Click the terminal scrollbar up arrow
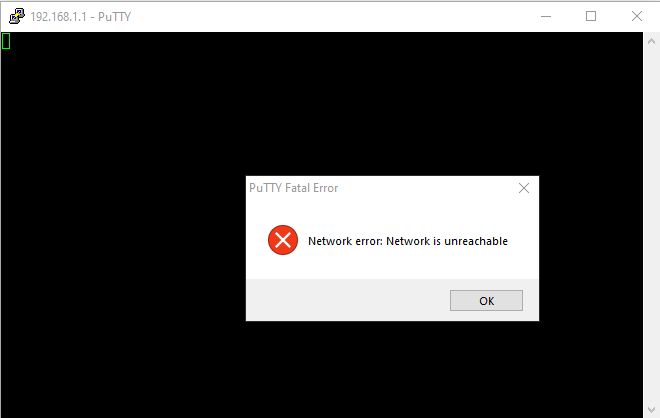660x418 pixels. pyautogui.click(x=651, y=41)
